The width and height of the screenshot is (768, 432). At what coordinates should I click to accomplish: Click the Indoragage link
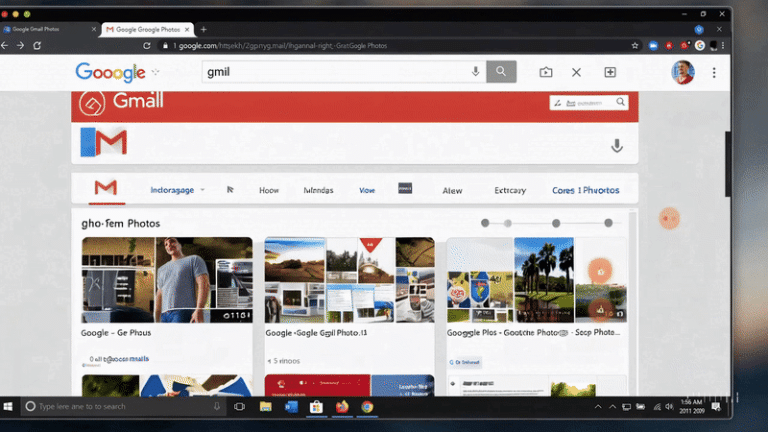(172, 190)
